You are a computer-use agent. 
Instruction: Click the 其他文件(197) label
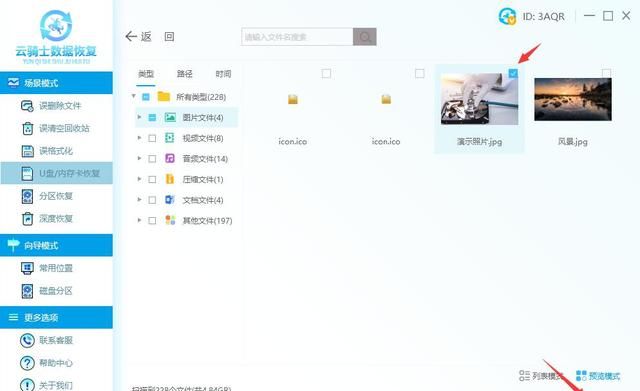207,221
